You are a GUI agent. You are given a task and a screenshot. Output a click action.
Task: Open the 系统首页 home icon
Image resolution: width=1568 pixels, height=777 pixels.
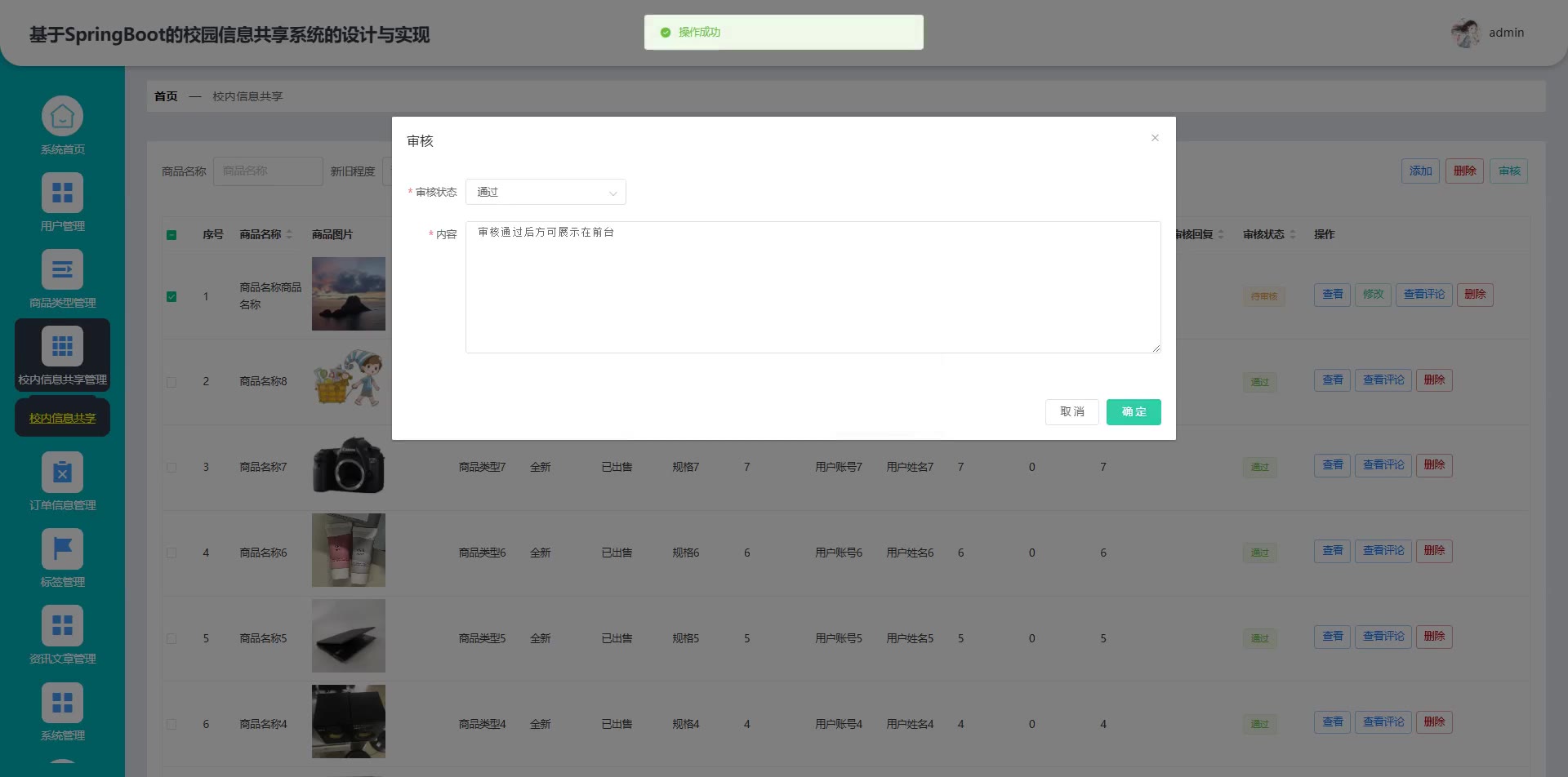(x=62, y=117)
